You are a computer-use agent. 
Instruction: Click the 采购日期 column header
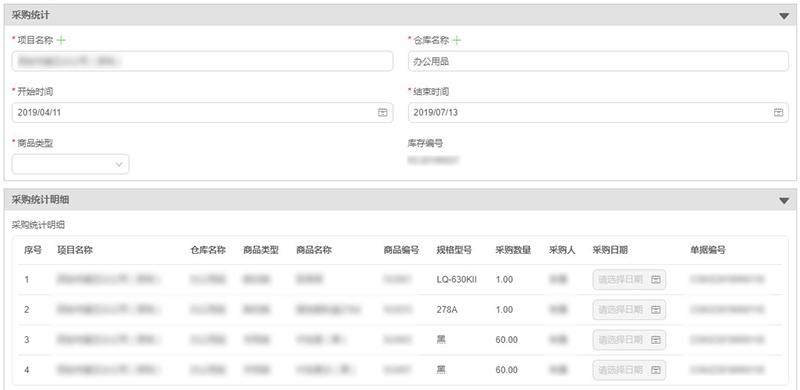tap(610, 250)
